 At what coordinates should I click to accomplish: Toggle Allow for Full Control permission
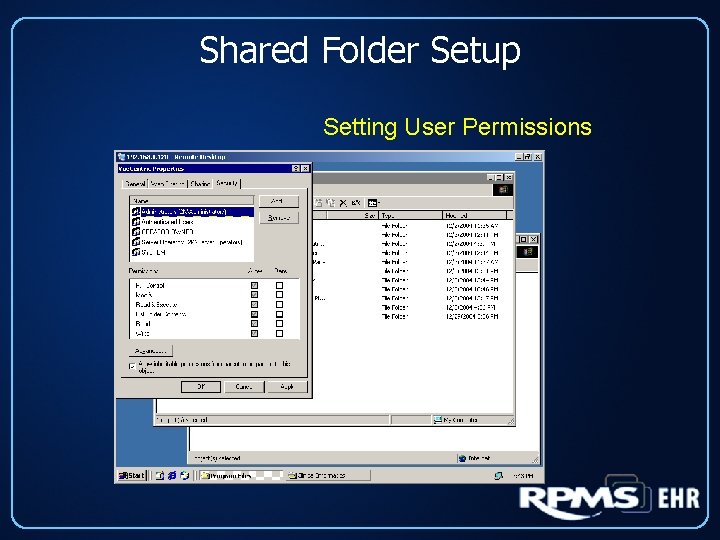[x=254, y=285]
